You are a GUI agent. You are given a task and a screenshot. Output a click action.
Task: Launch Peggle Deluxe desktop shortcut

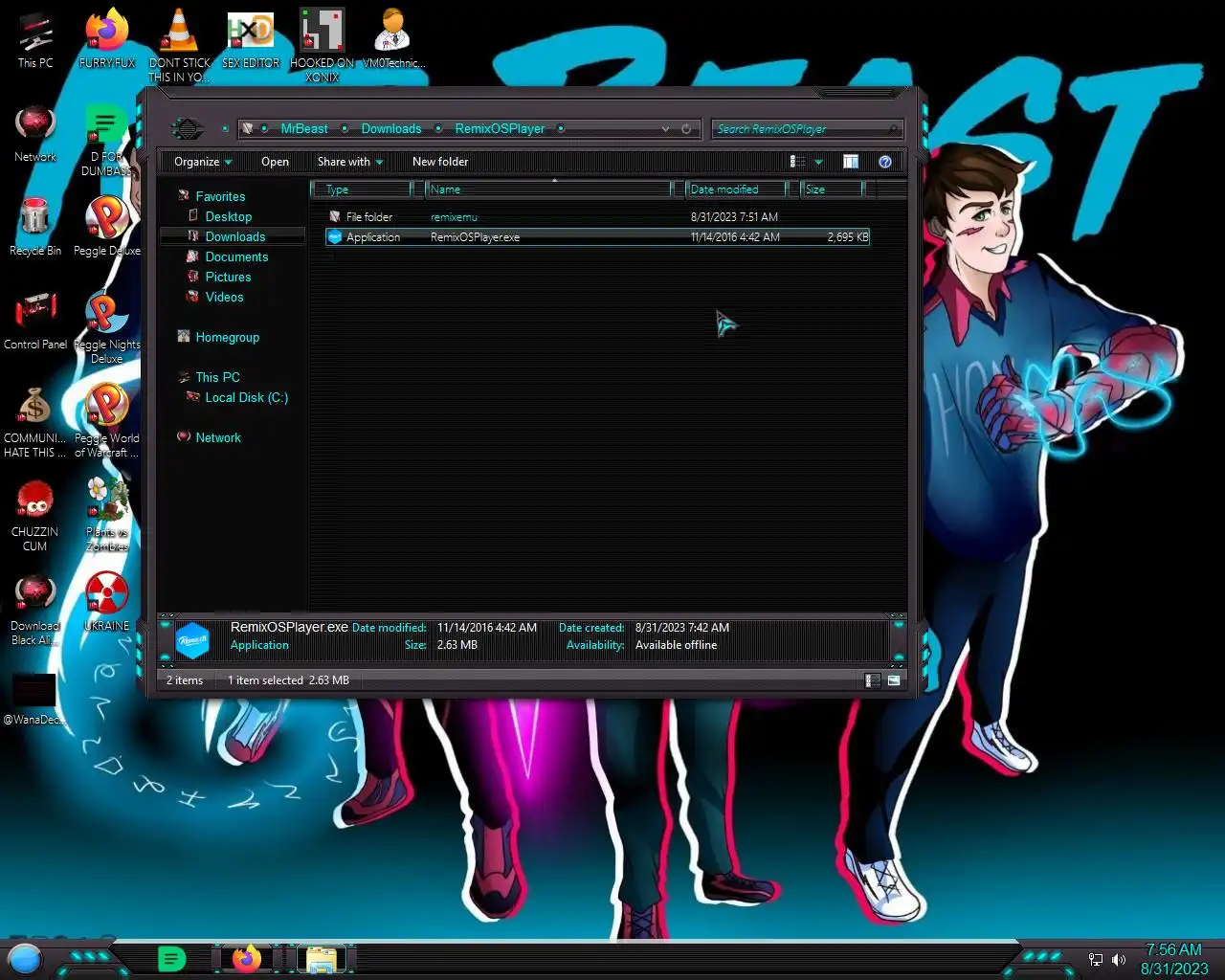tap(107, 228)
